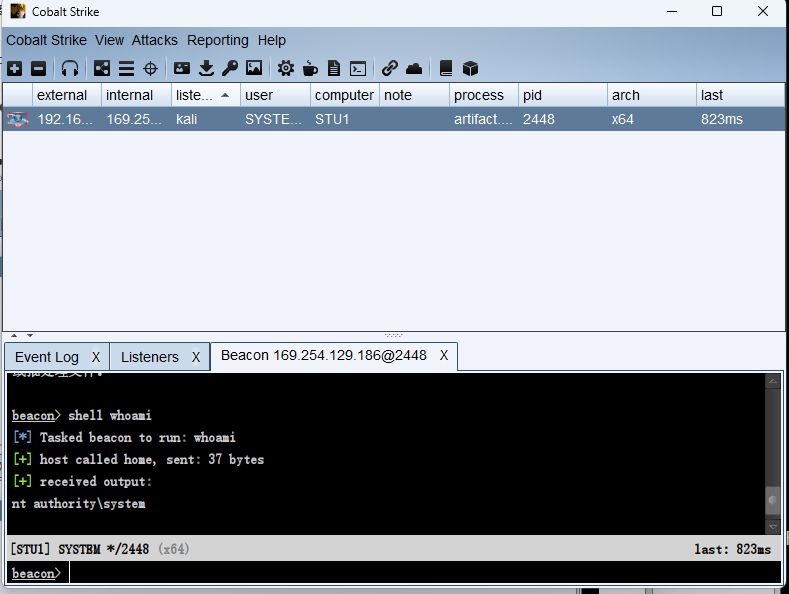Screen dimensions: 789x594
Task: Switch to pivot graph view icon
Action: (x=102, y=69)
